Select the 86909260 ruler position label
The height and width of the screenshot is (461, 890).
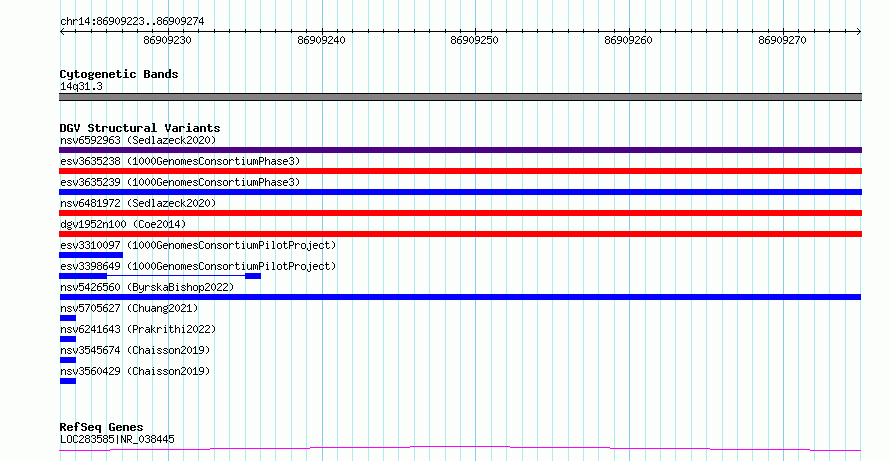point(628,40)
